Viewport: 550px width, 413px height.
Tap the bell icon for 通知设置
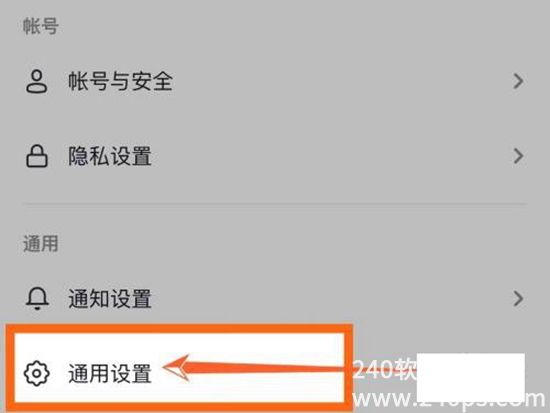pos(37,299)
